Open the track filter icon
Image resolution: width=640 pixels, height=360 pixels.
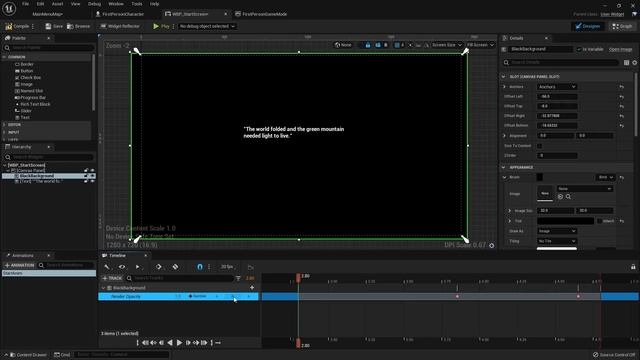click(238, 278)
